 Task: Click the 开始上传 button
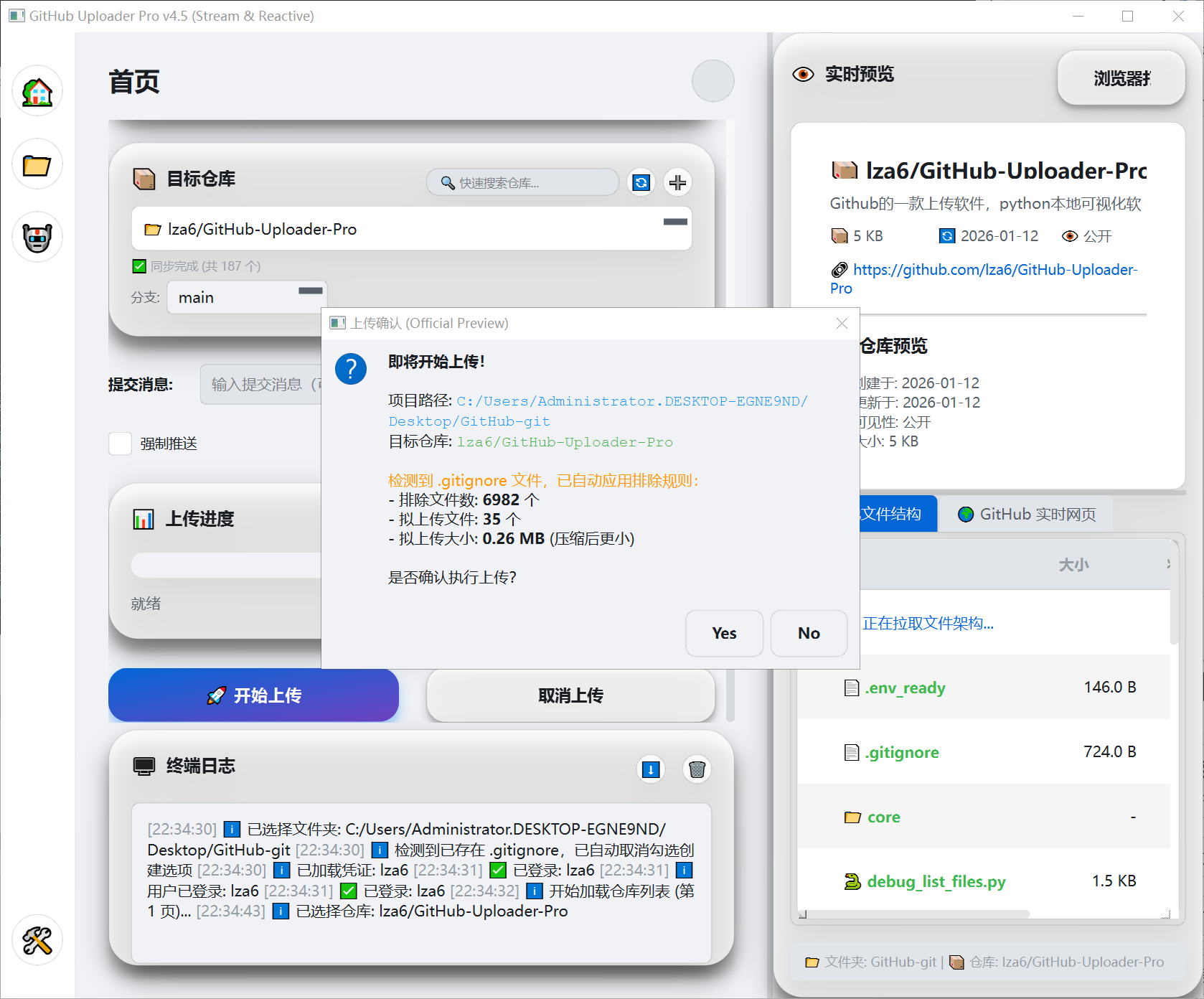coord(253,695)
